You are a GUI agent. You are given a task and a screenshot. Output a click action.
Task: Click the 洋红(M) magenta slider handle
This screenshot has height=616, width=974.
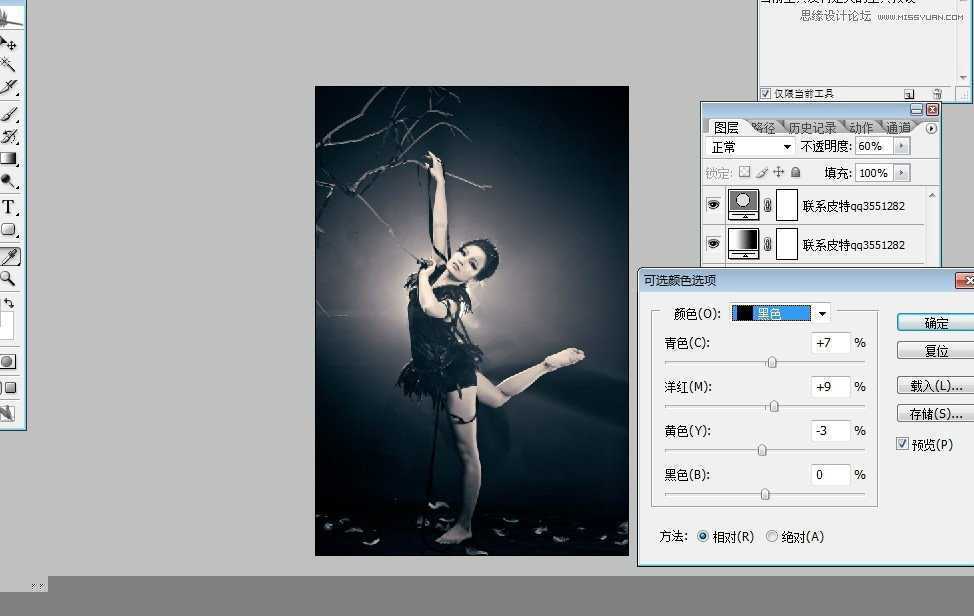[773, 406]
